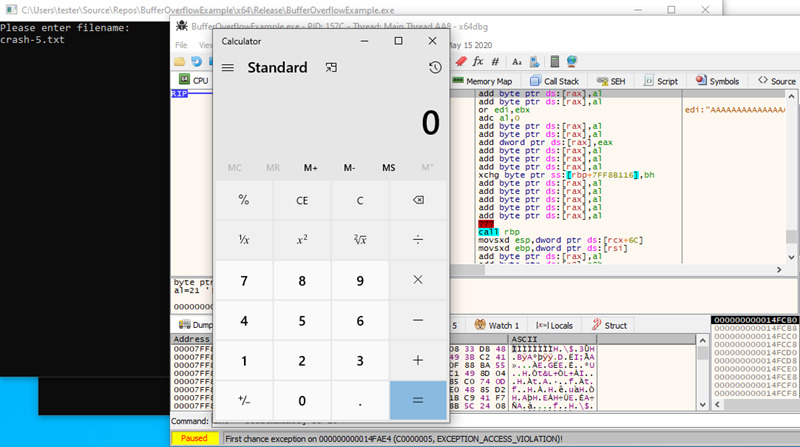Select the Dump tab in lower pane
Image resolution: width=800 pixels, height=447 pixels.
pyautogui.click(x=195, y=325)
